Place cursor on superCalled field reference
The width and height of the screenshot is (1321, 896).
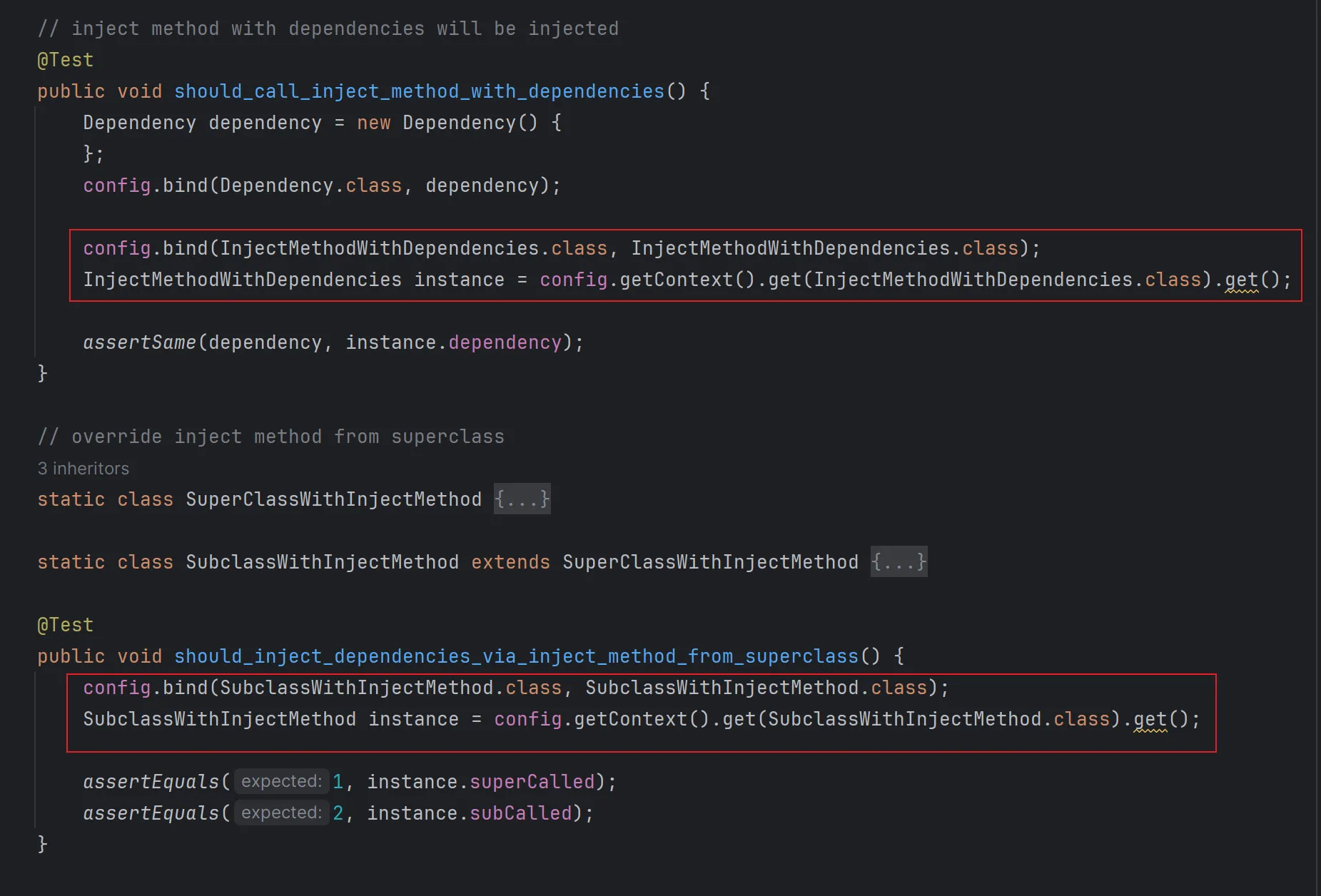(x=532, y=782)
